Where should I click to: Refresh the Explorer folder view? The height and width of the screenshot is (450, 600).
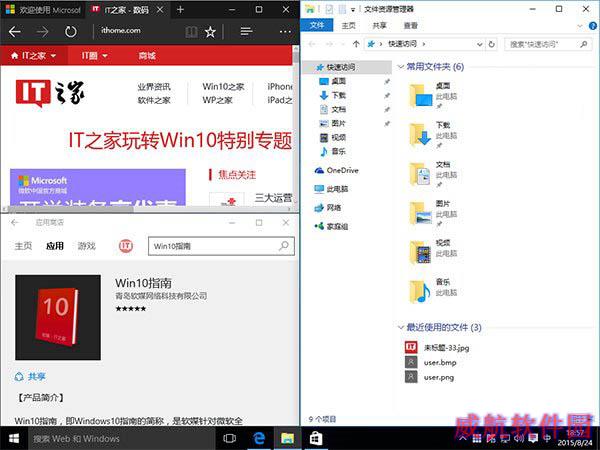(491, 44)
